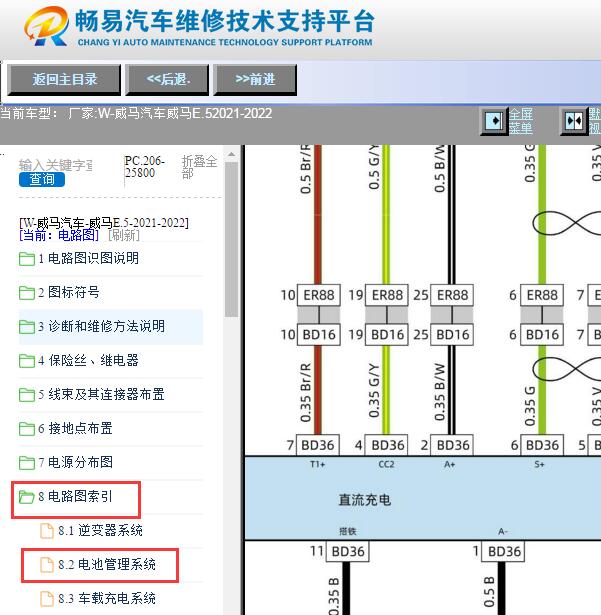
Task: Click the T1+ terminal label
Action: click(317, 464)
